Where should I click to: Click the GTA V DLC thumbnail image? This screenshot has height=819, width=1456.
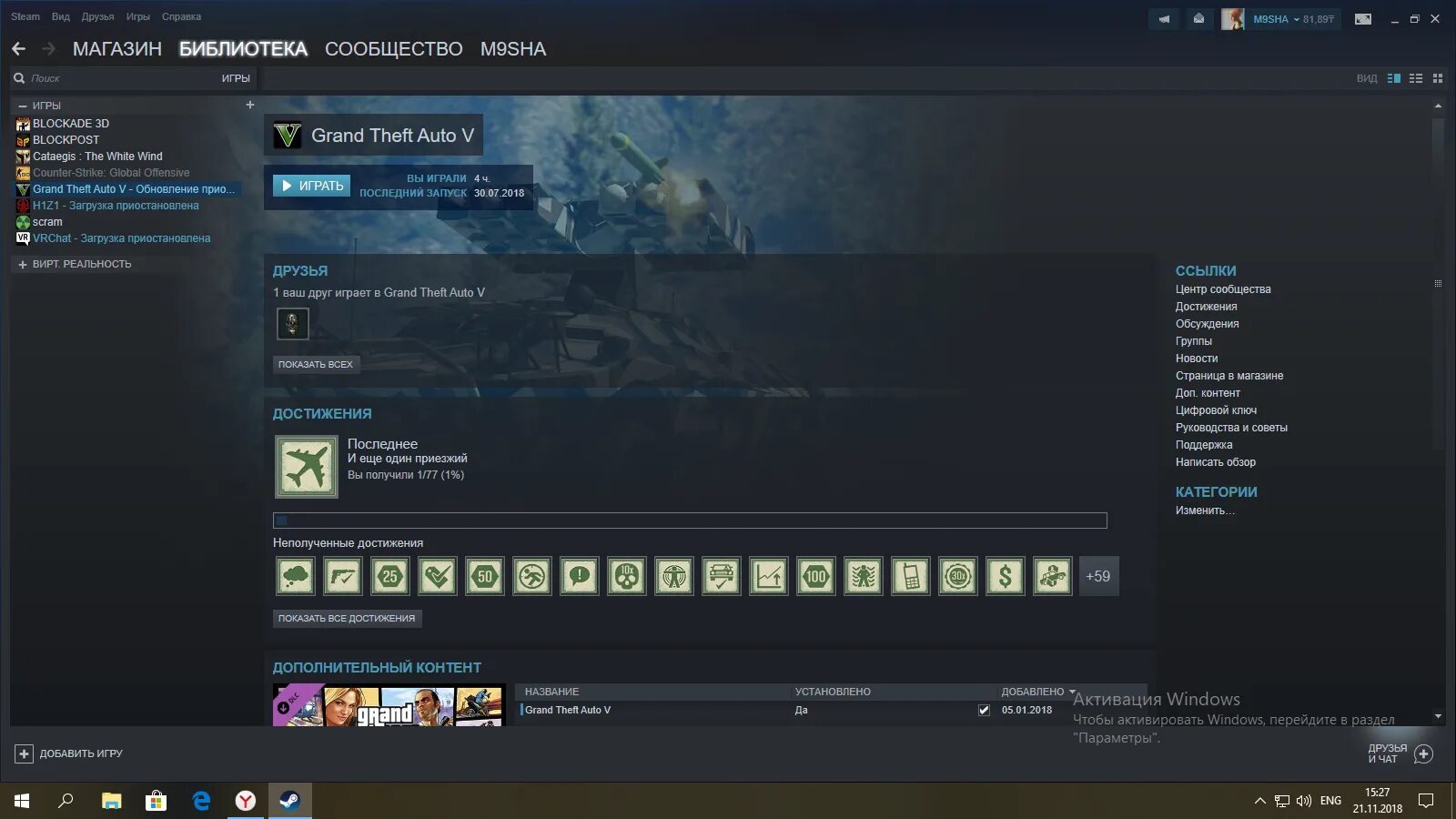389,704
